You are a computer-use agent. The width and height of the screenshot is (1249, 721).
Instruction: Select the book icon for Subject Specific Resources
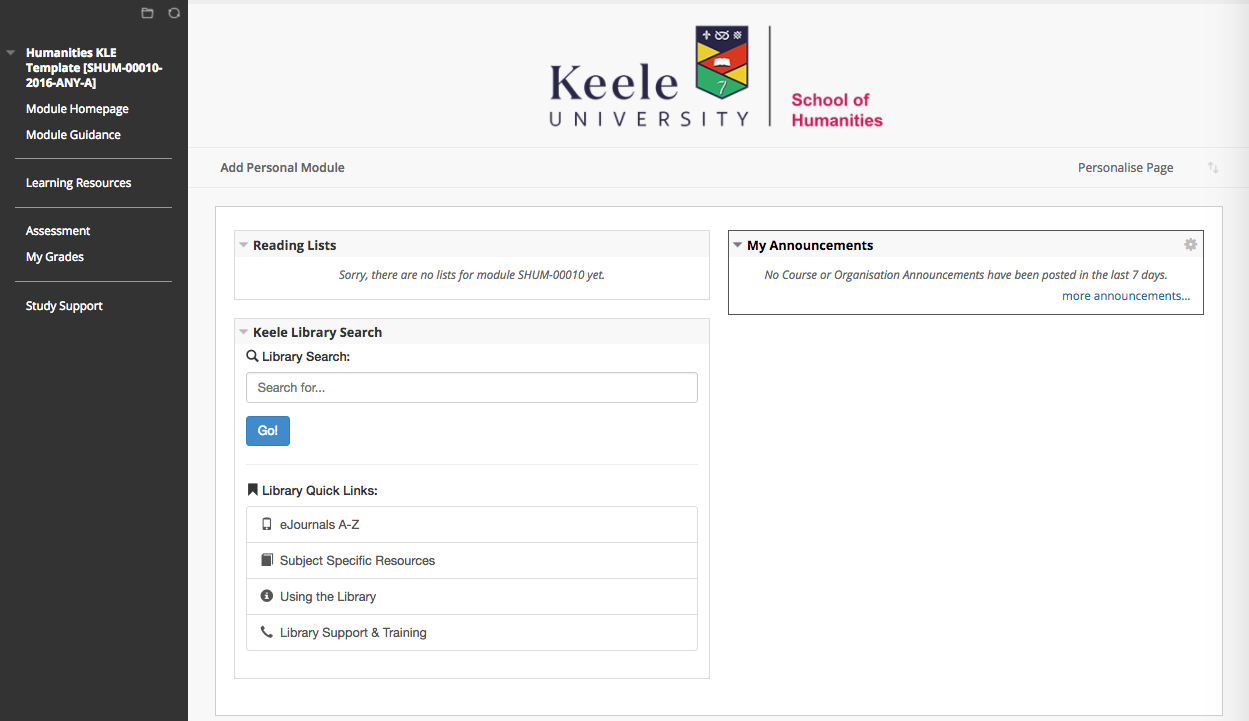[266, 560]
